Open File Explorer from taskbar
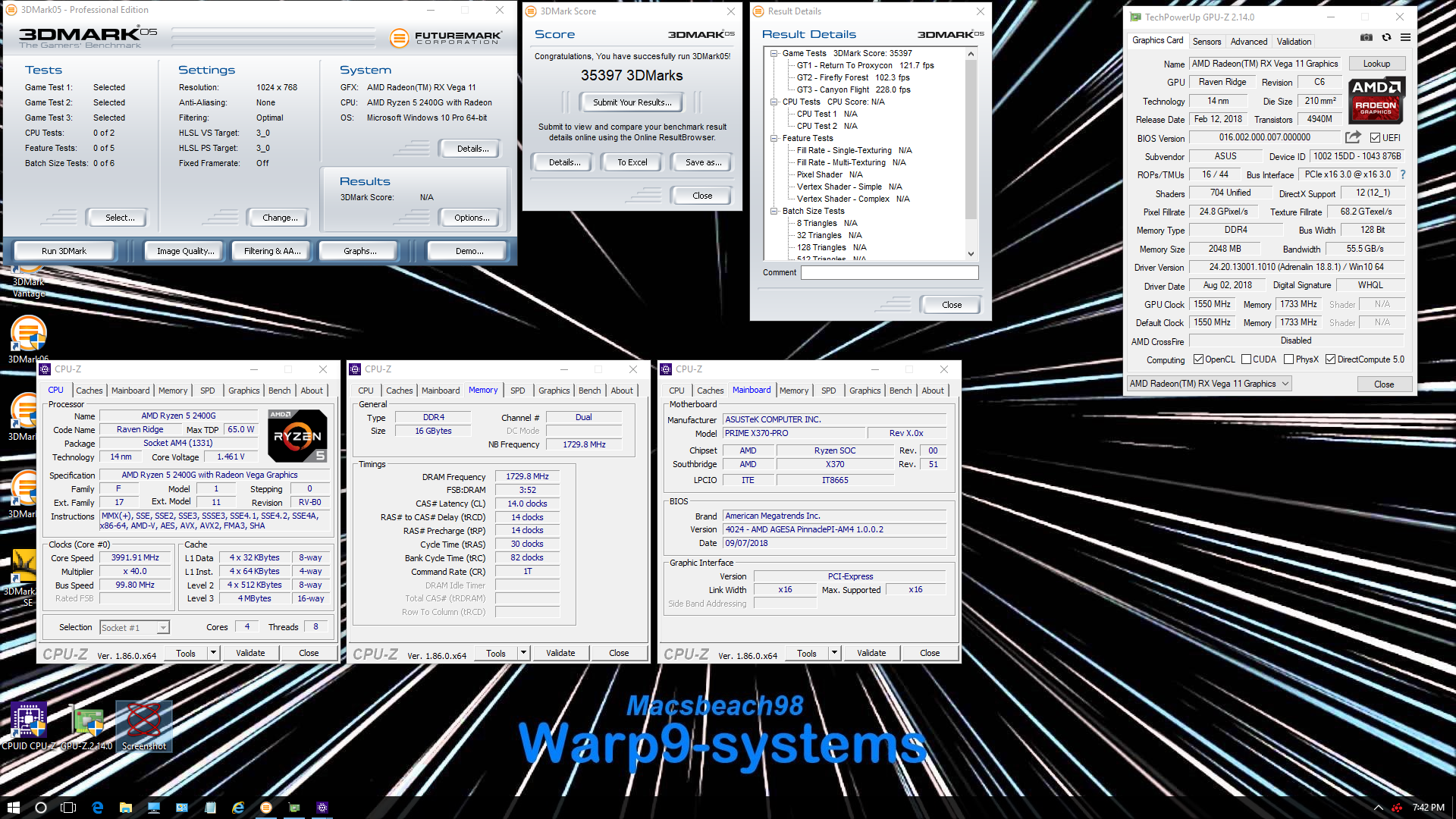This screenshot has height=819, width=1456. 125,808
